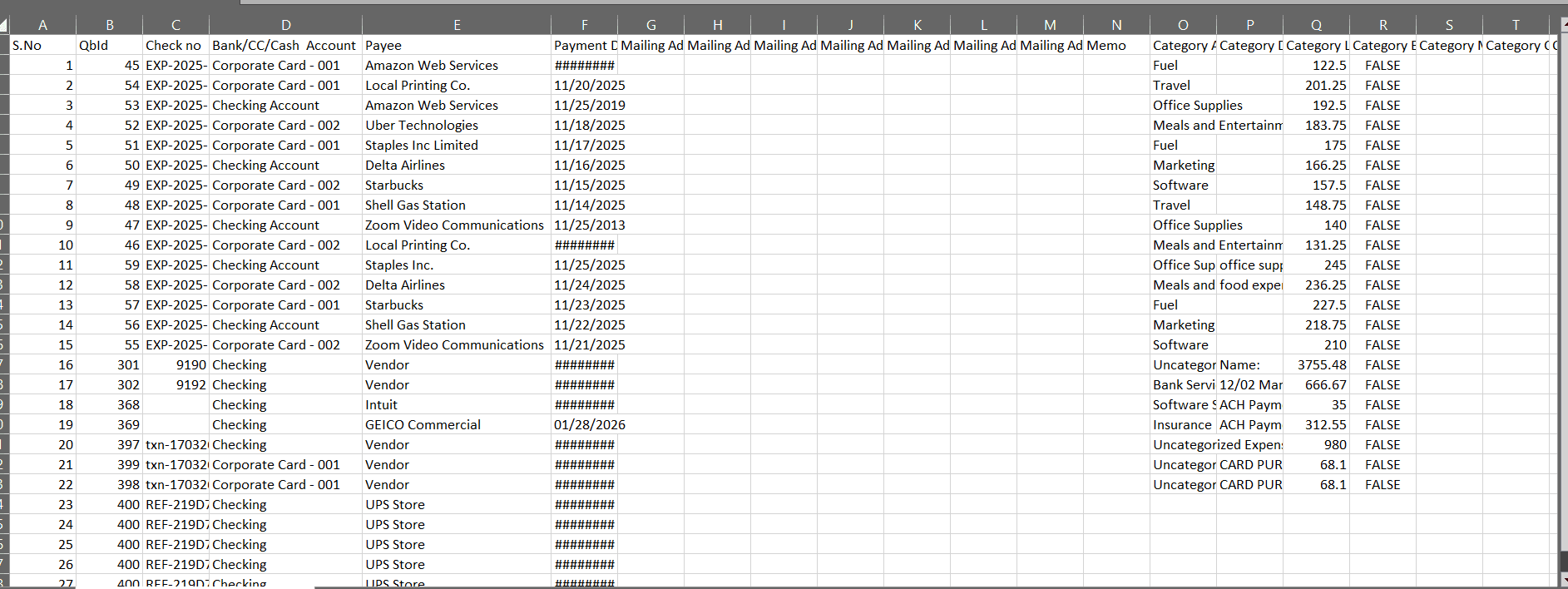Click category cell Insurance
The width and height of the screenshot is (1568, 589).
(1183, 424)
